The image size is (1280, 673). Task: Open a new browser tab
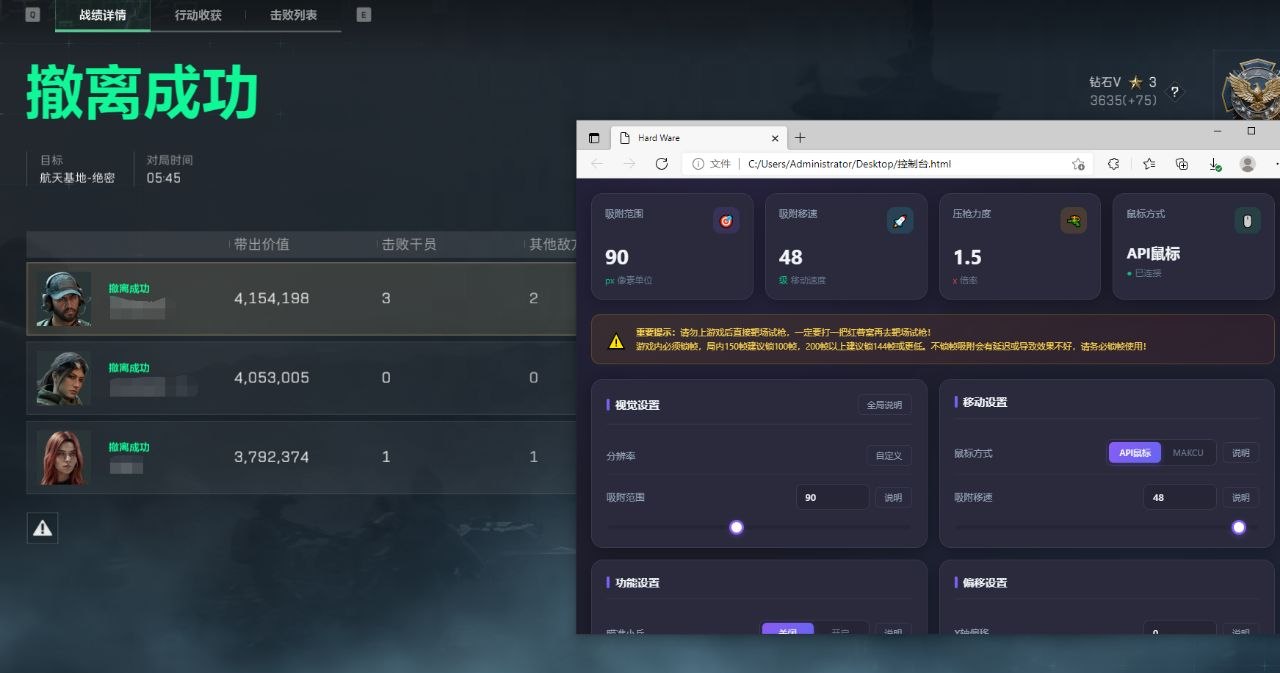click(800, 138)
